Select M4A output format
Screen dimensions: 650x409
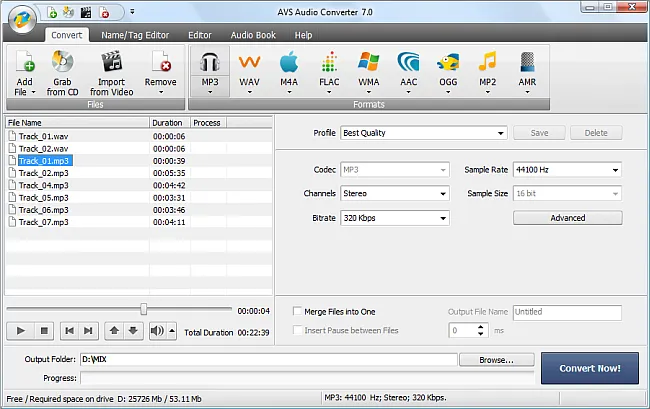[289, 72]
